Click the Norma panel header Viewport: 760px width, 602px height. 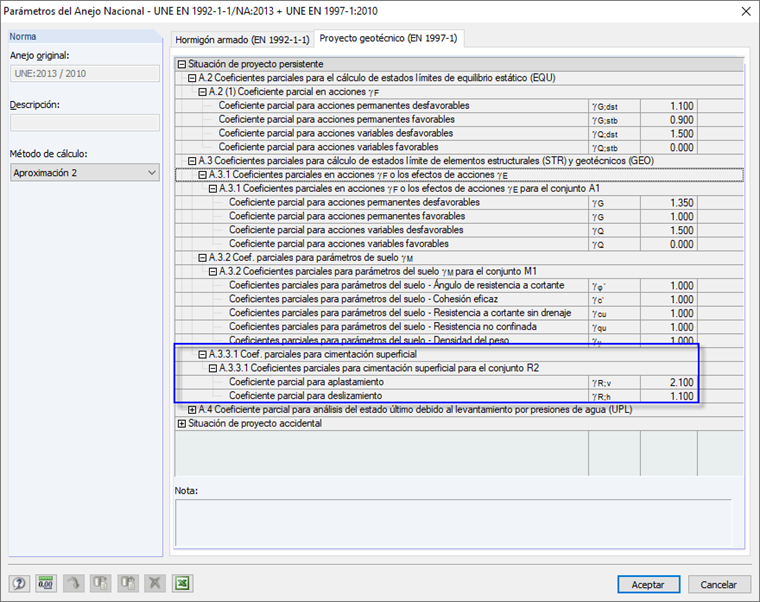coord(85,36)
